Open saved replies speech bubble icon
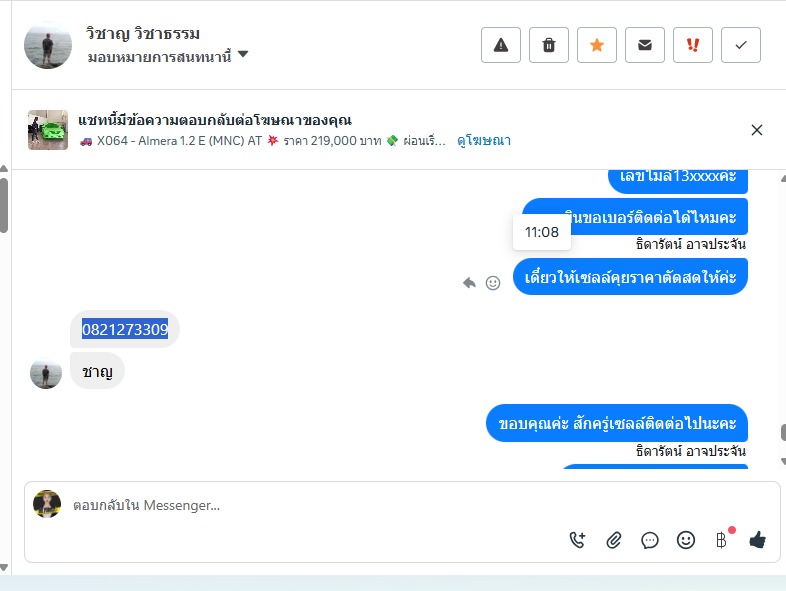The image size is (786, 591). coord(650,540)
